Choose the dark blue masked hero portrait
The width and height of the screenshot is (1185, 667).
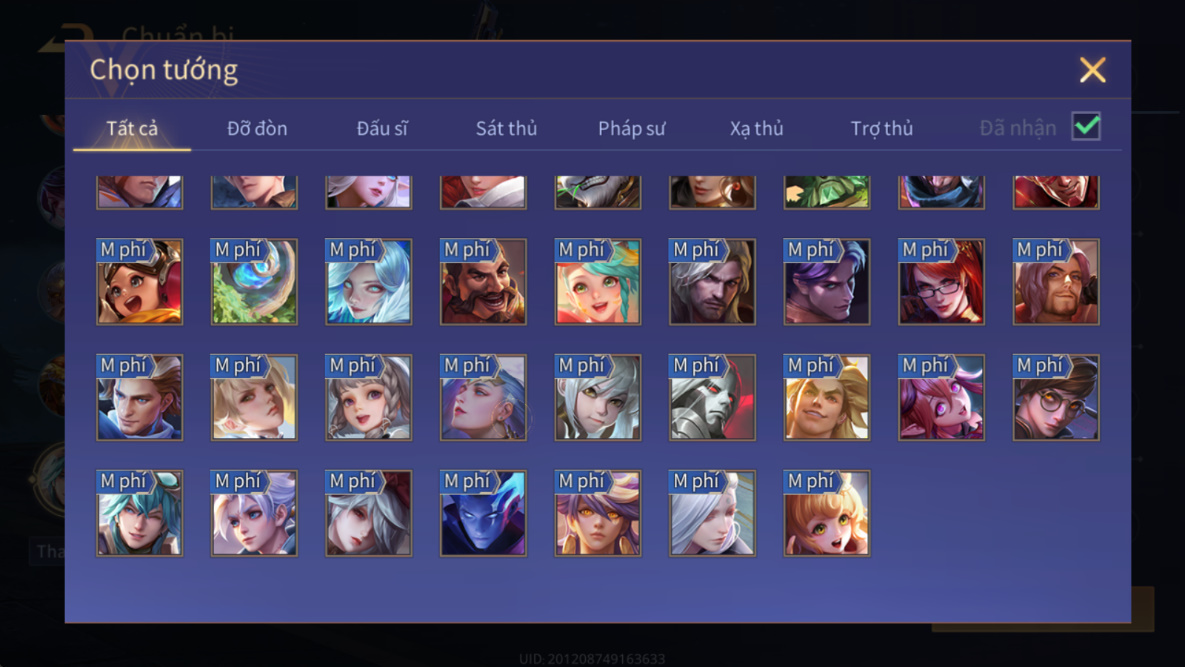[x=483, y=513]
